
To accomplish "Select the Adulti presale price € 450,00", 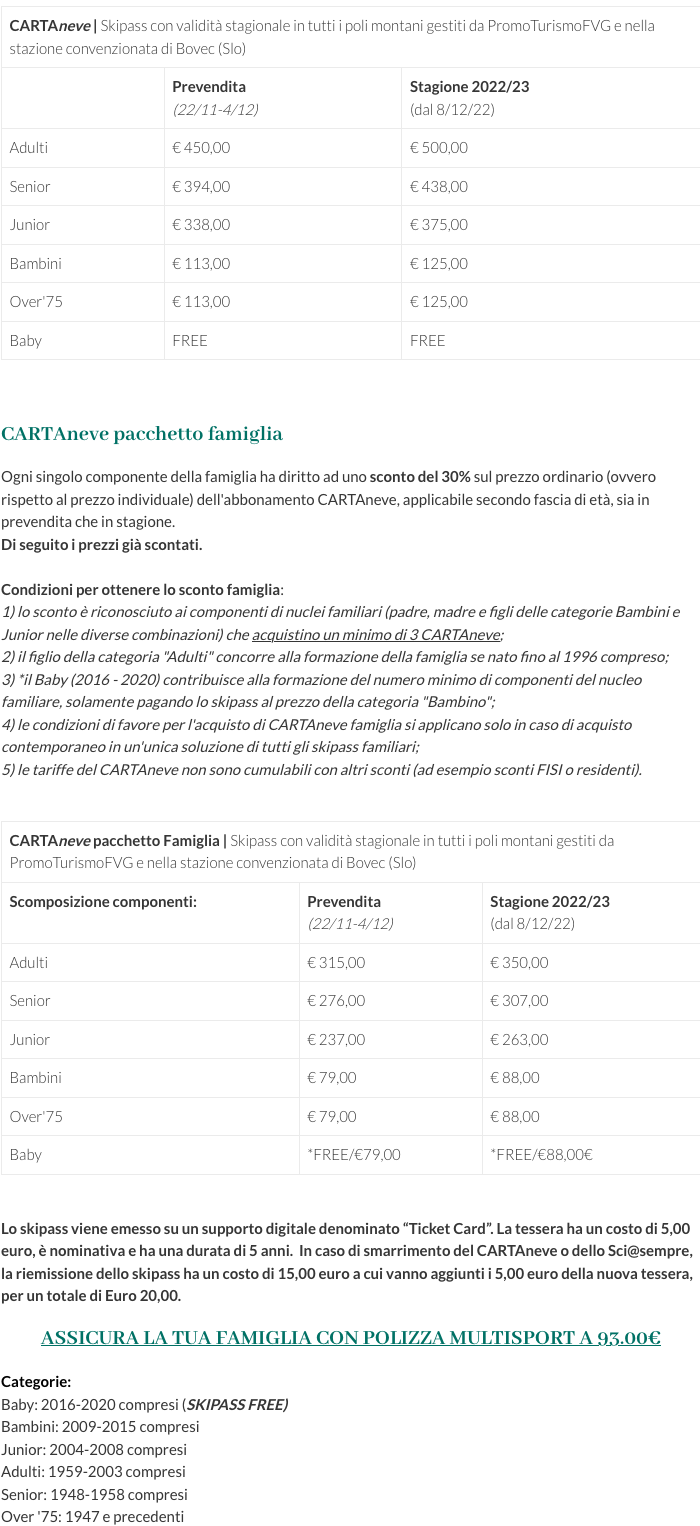I will point(201,148).
